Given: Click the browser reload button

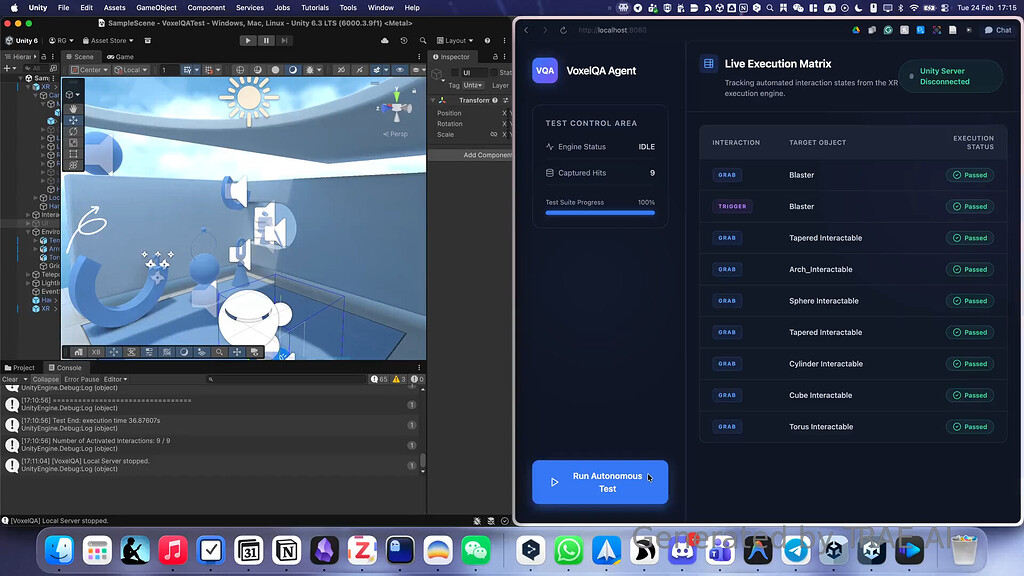Looking at the screenshot, I should [563, 30].
